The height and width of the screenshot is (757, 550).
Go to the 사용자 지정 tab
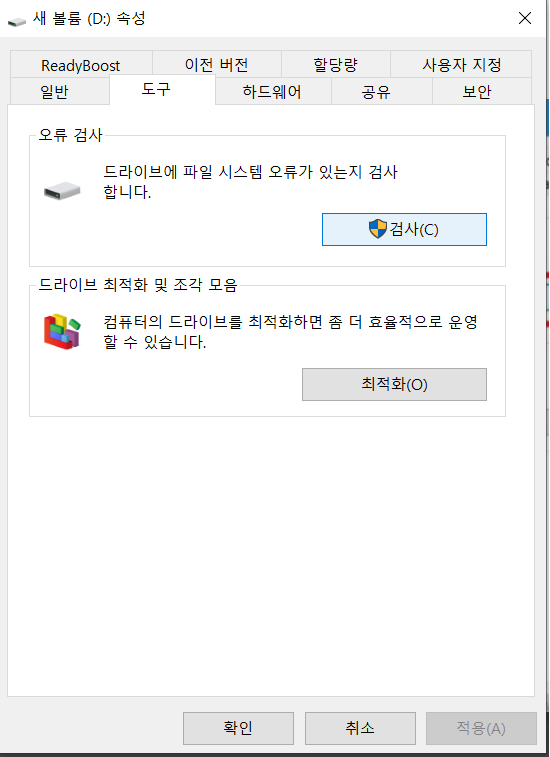point(461,65)
